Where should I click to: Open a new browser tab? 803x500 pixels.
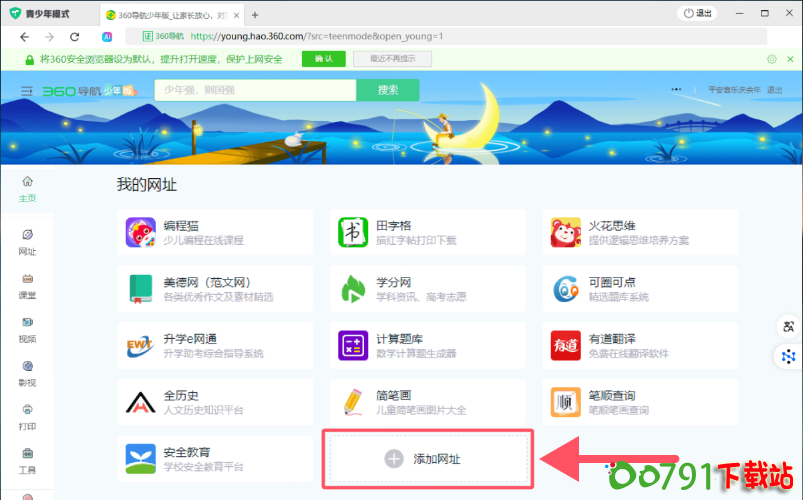(255, 14)
